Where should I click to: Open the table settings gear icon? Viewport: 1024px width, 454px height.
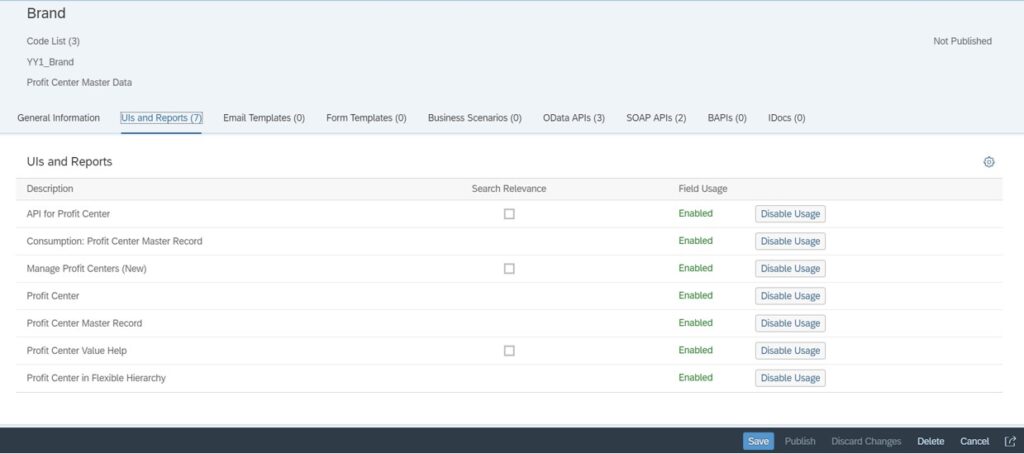coord(989,162)
